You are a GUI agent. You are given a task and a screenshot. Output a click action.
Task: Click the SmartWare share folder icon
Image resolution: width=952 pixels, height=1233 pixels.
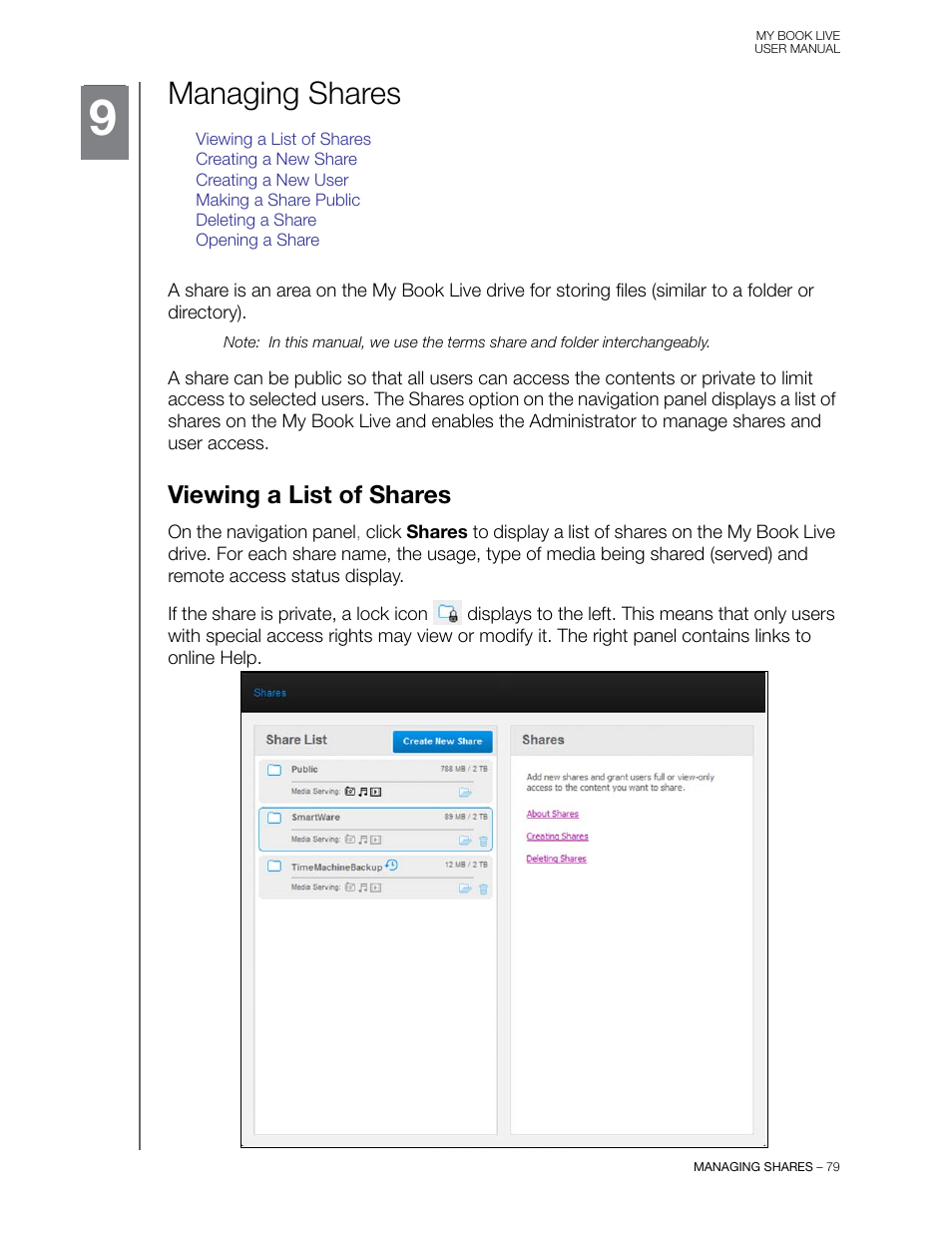(x=274, y=817)
